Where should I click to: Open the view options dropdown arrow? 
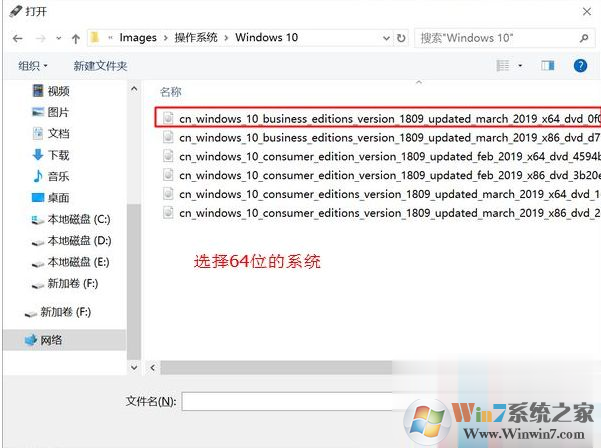pyautogui.click(x=520, y=66)
